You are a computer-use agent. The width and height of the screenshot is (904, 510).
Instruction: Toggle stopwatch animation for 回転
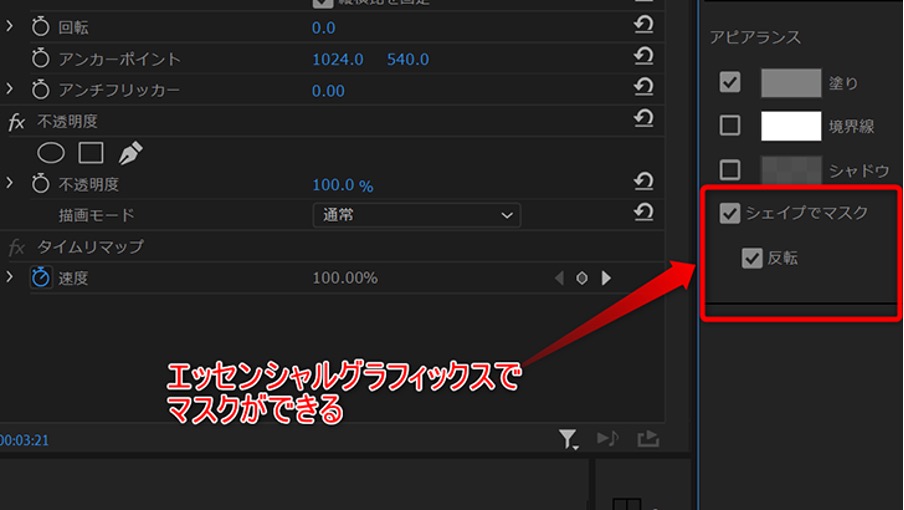(x=40, y=27)
